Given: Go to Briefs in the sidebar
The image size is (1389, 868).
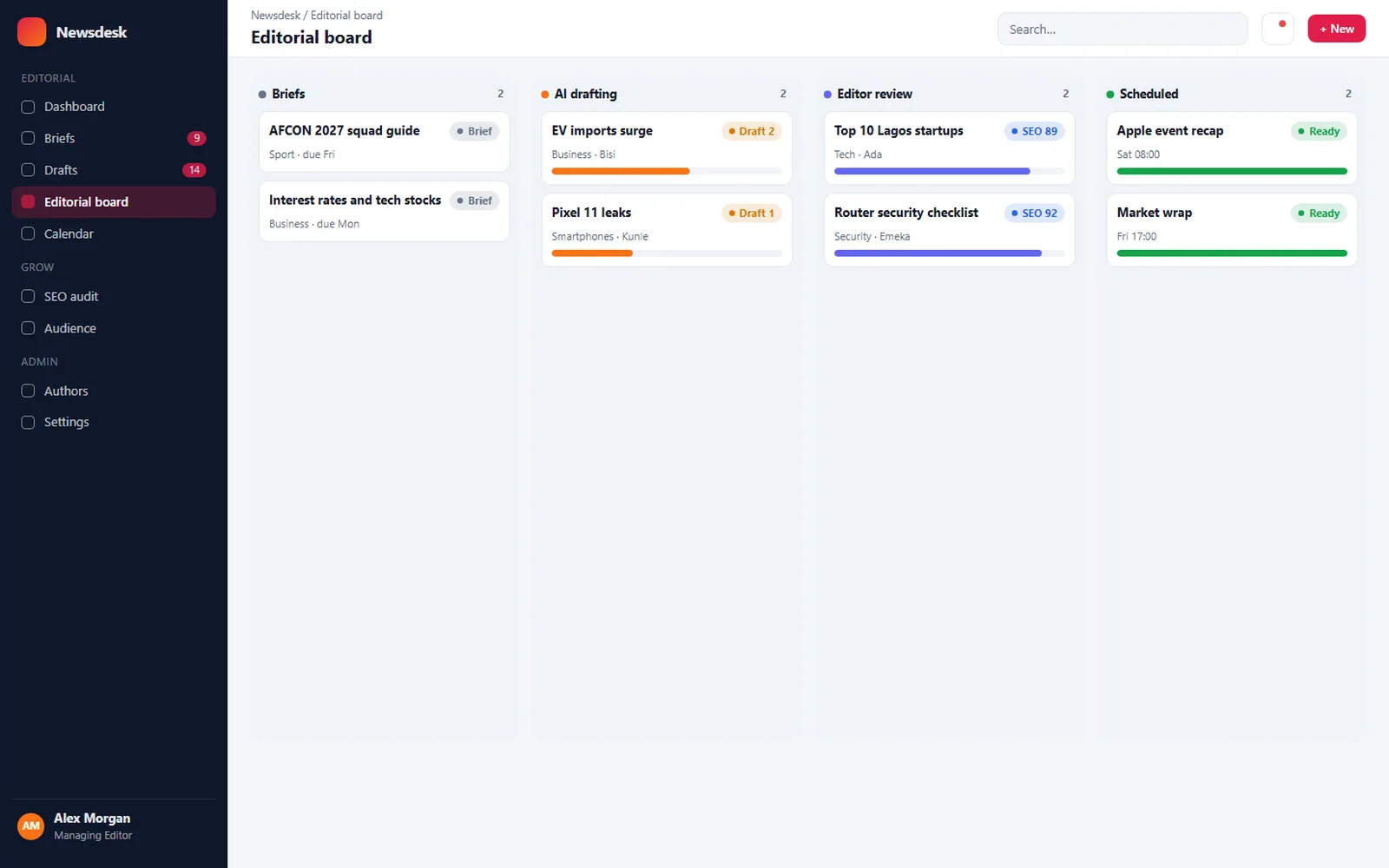Looking at the screenshot, I should [x=114, y=138].
